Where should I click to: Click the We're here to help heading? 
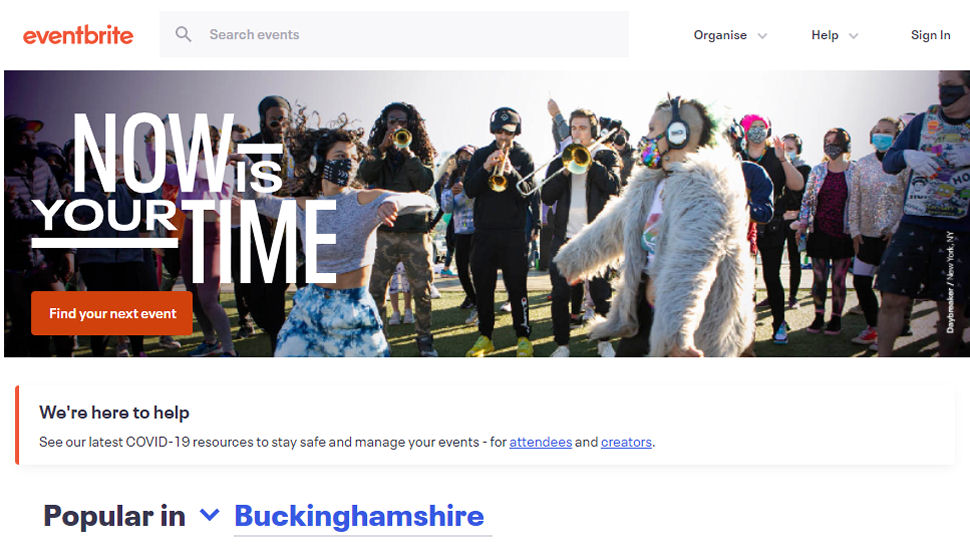point(114,413)
